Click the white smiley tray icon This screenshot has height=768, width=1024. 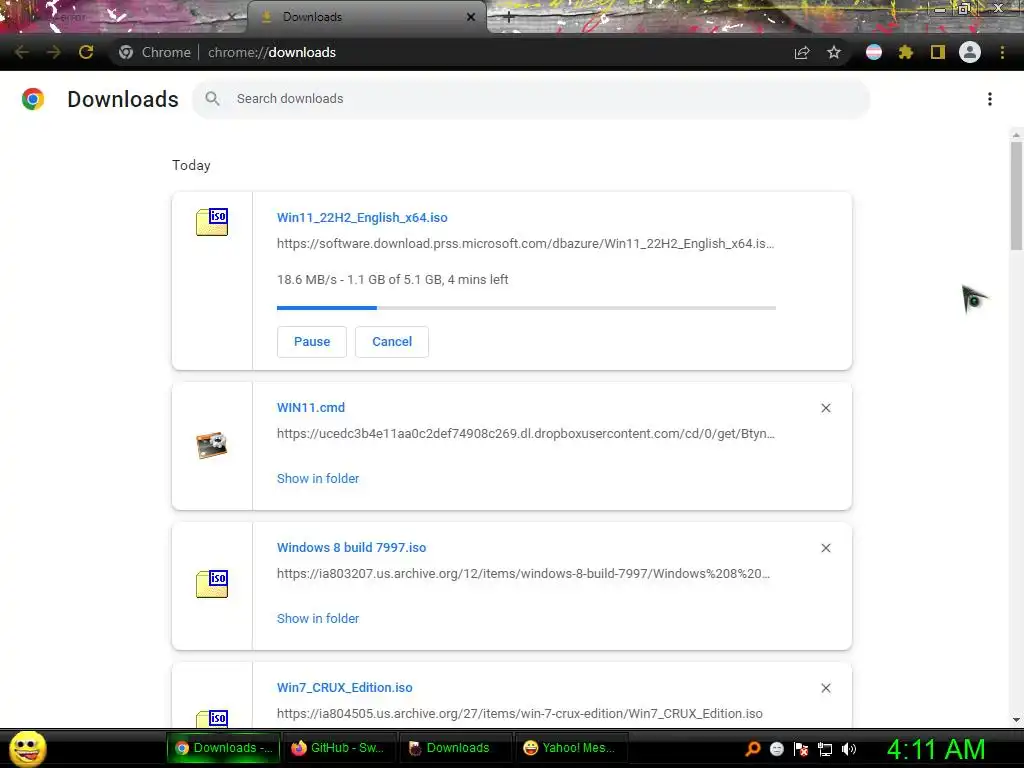(x=776, y=748)
